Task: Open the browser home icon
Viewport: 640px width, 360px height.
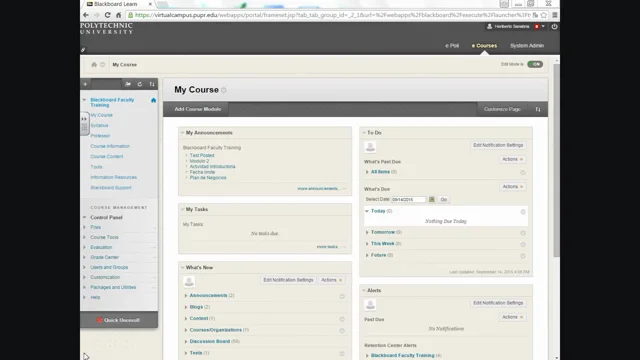Action: coord(118,15)
